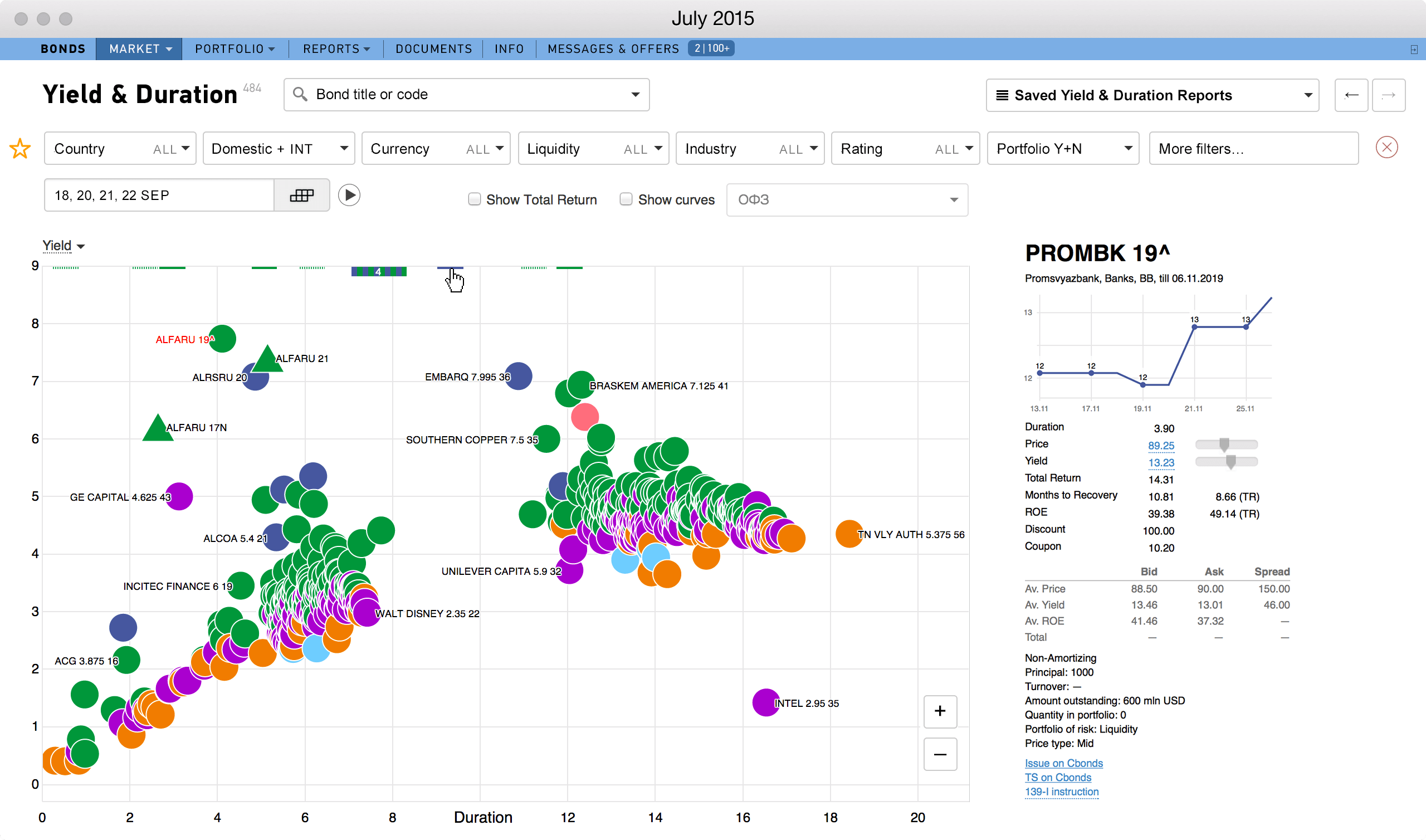Viewport: 1426px width, 840px height.
Task: Zoom in the chart with plus button
Action: click(940, 711)
